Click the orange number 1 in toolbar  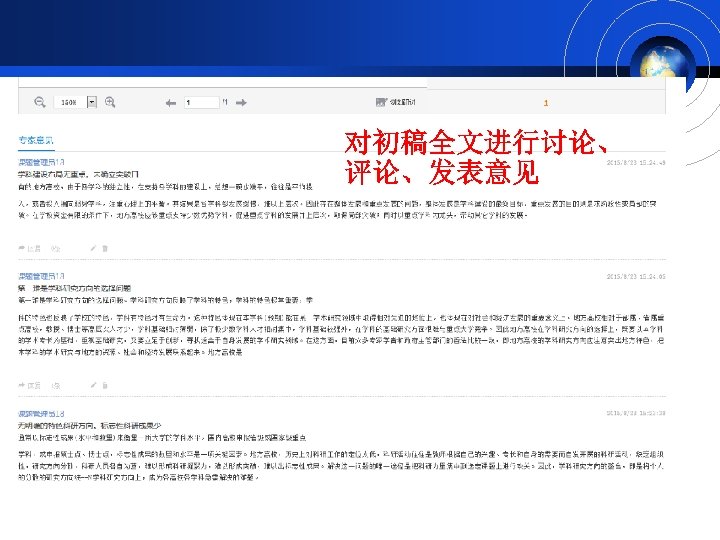pyautogui.click(x=546, y=103)
